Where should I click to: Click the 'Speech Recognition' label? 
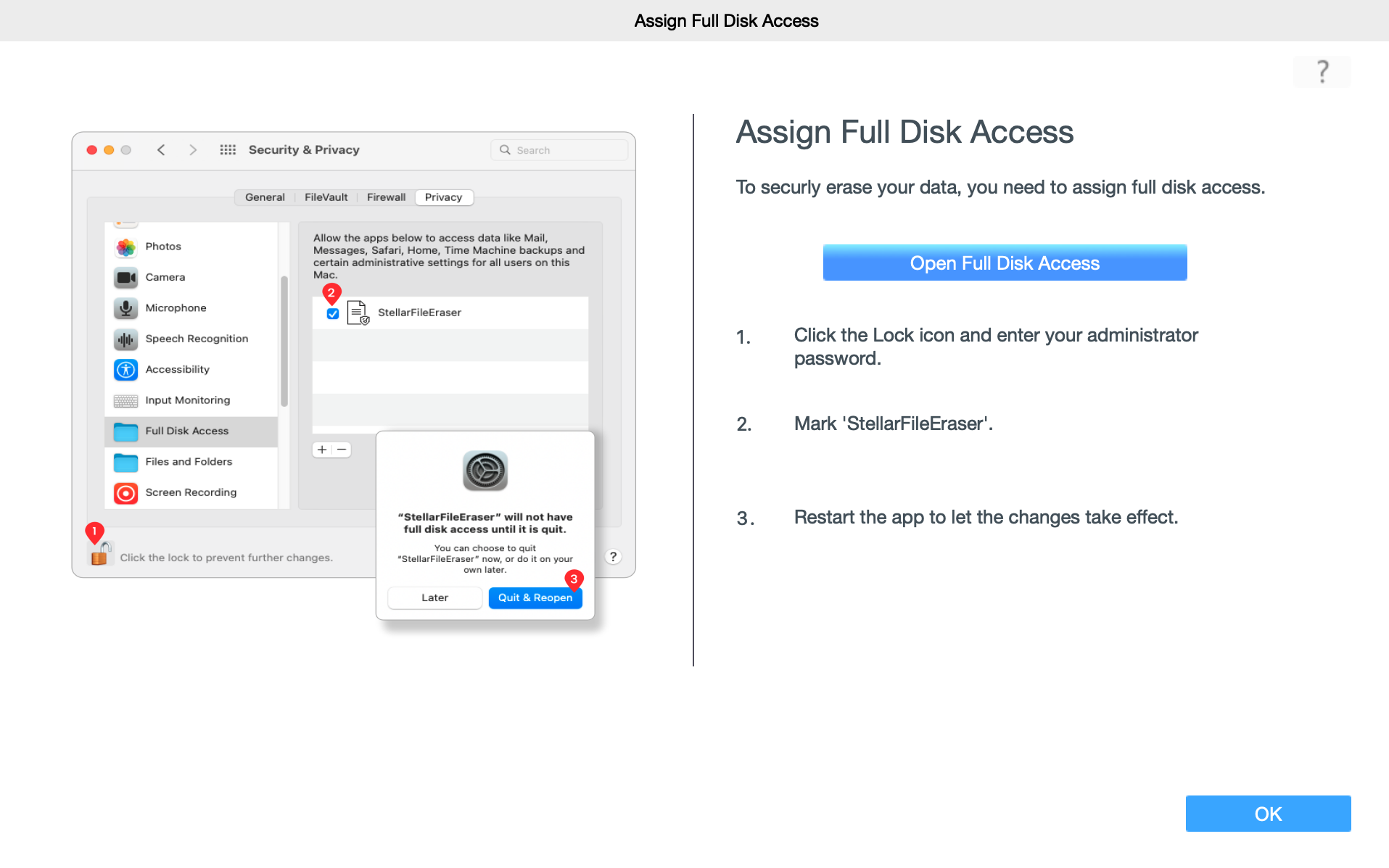pyautogui.click(x=197, y=339)
